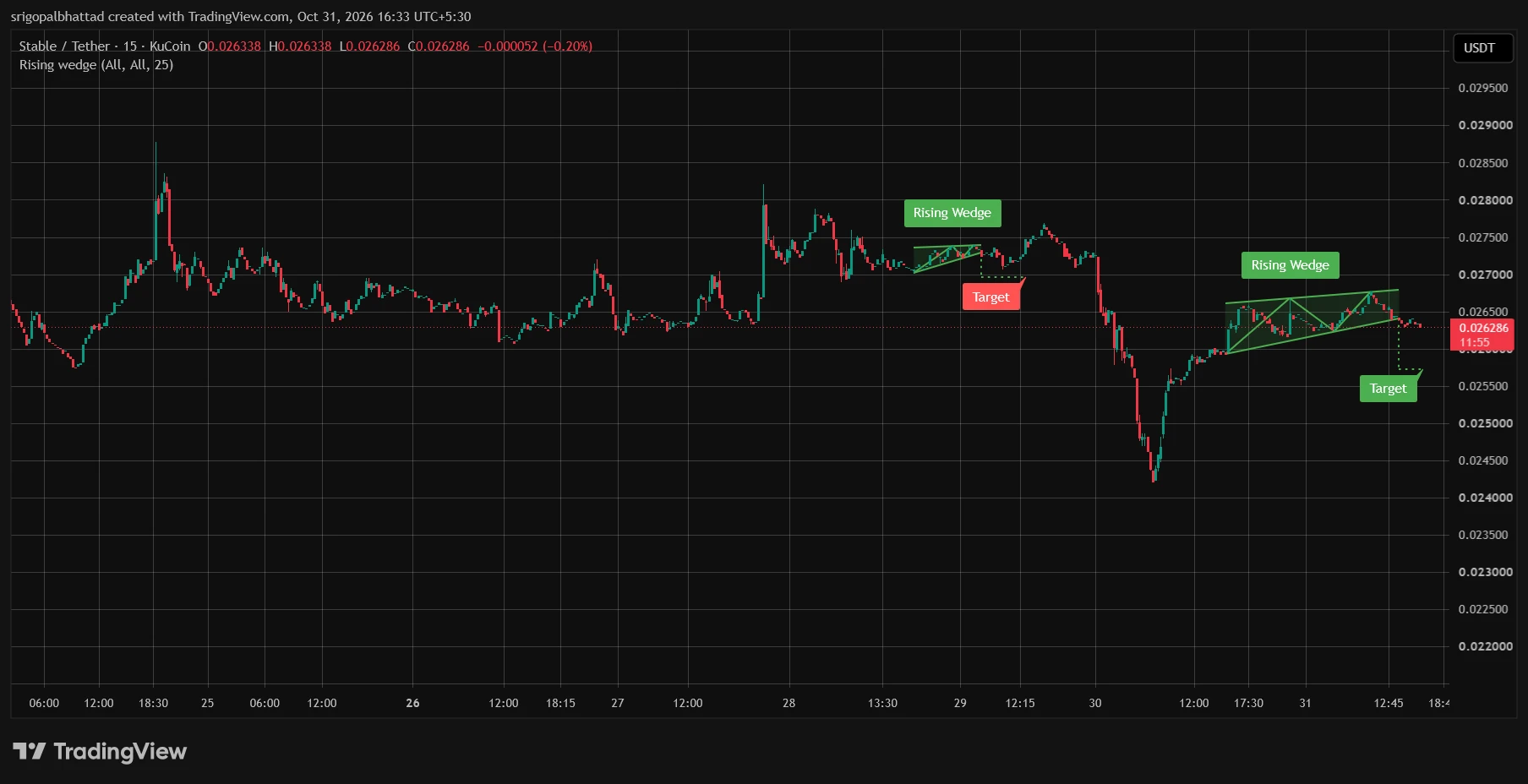Click the 0.029500 price axis label
Image resolution: width=1528 pixels, height=784 pixels.
[x=1483, y=88]
